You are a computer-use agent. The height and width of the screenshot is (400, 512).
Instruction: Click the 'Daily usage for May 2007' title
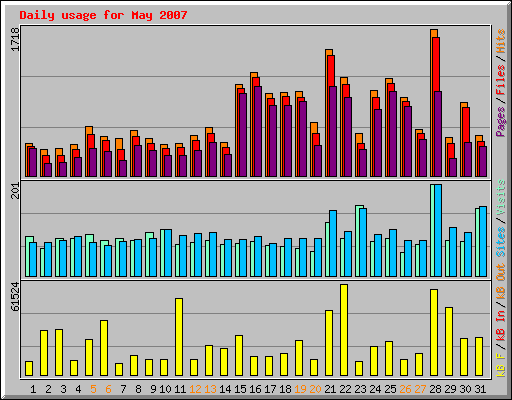point(103,15)
